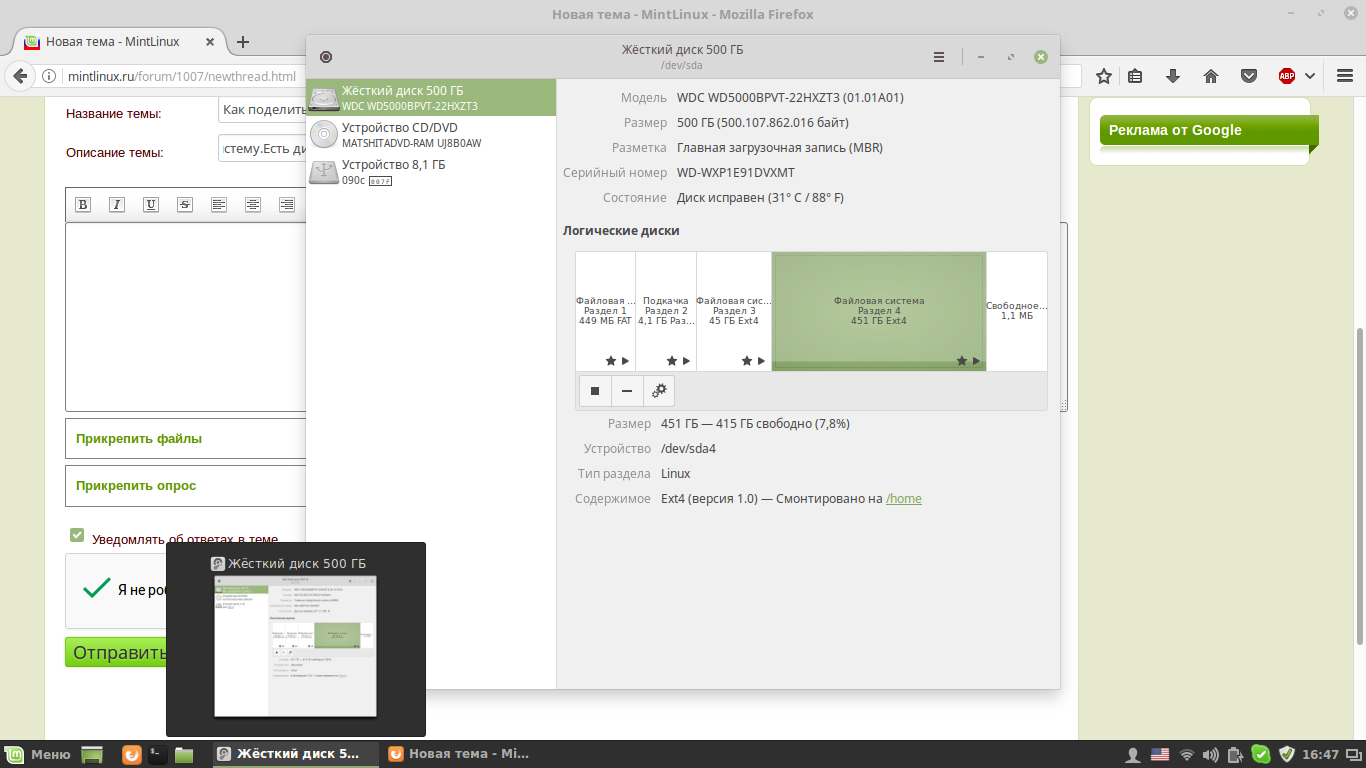Screen dimensions: 1366x768
Task: Go back with Firefox back arrow
Action: (x=18, y=76)
